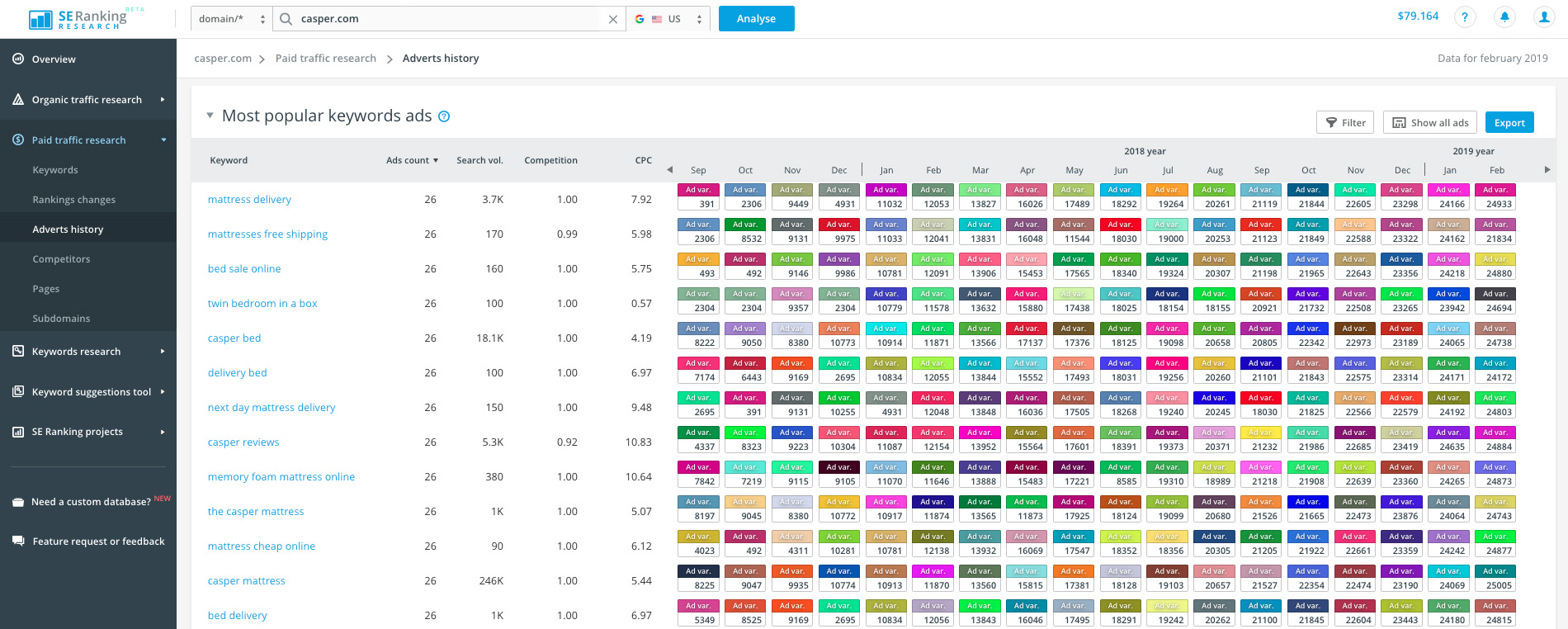This screenshot has height=629, width=1568.
Task: Open Need a custom database item
Action: tap(91, 502)
